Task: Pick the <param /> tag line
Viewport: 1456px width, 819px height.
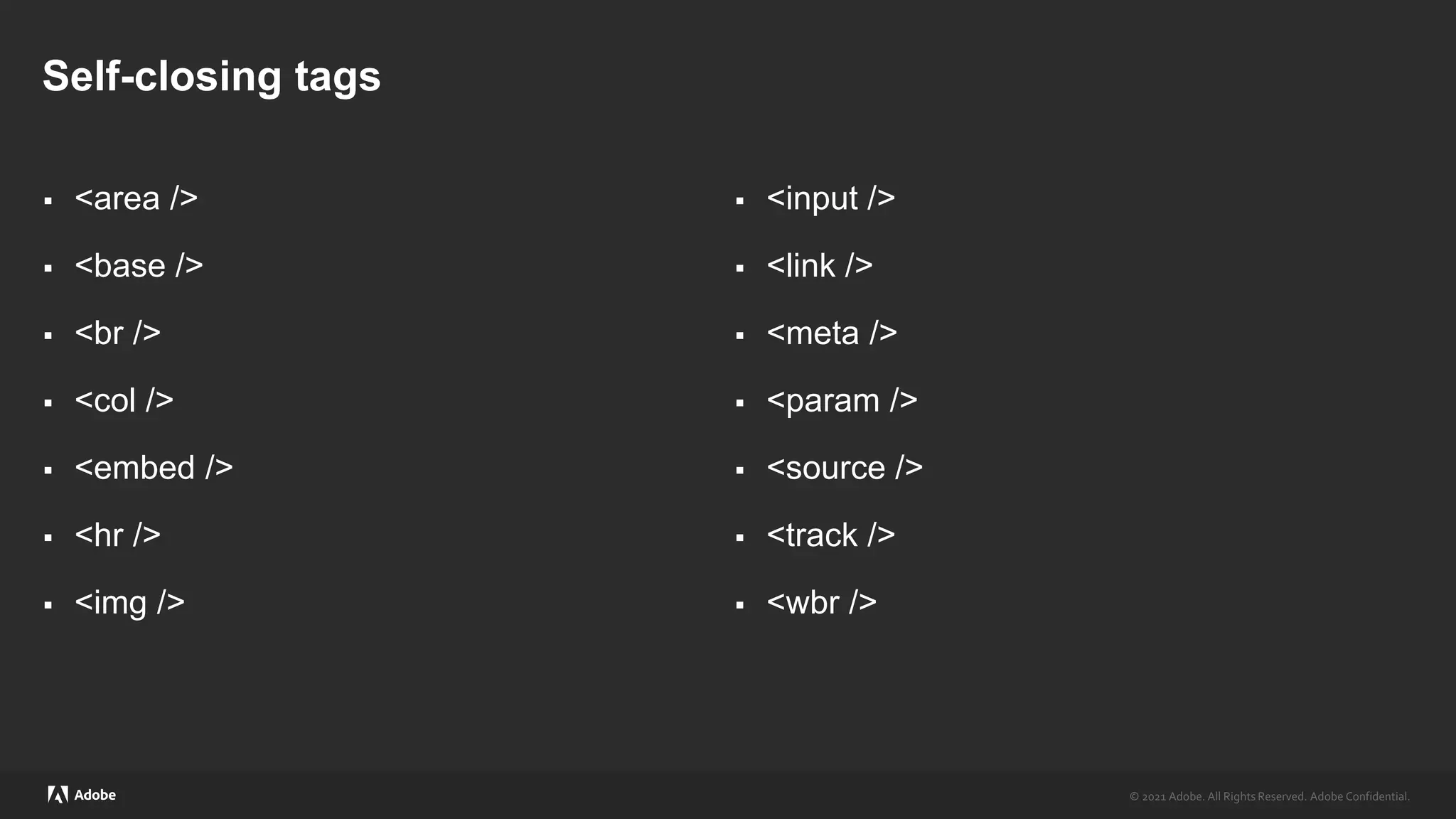Action: pos(842,401)
